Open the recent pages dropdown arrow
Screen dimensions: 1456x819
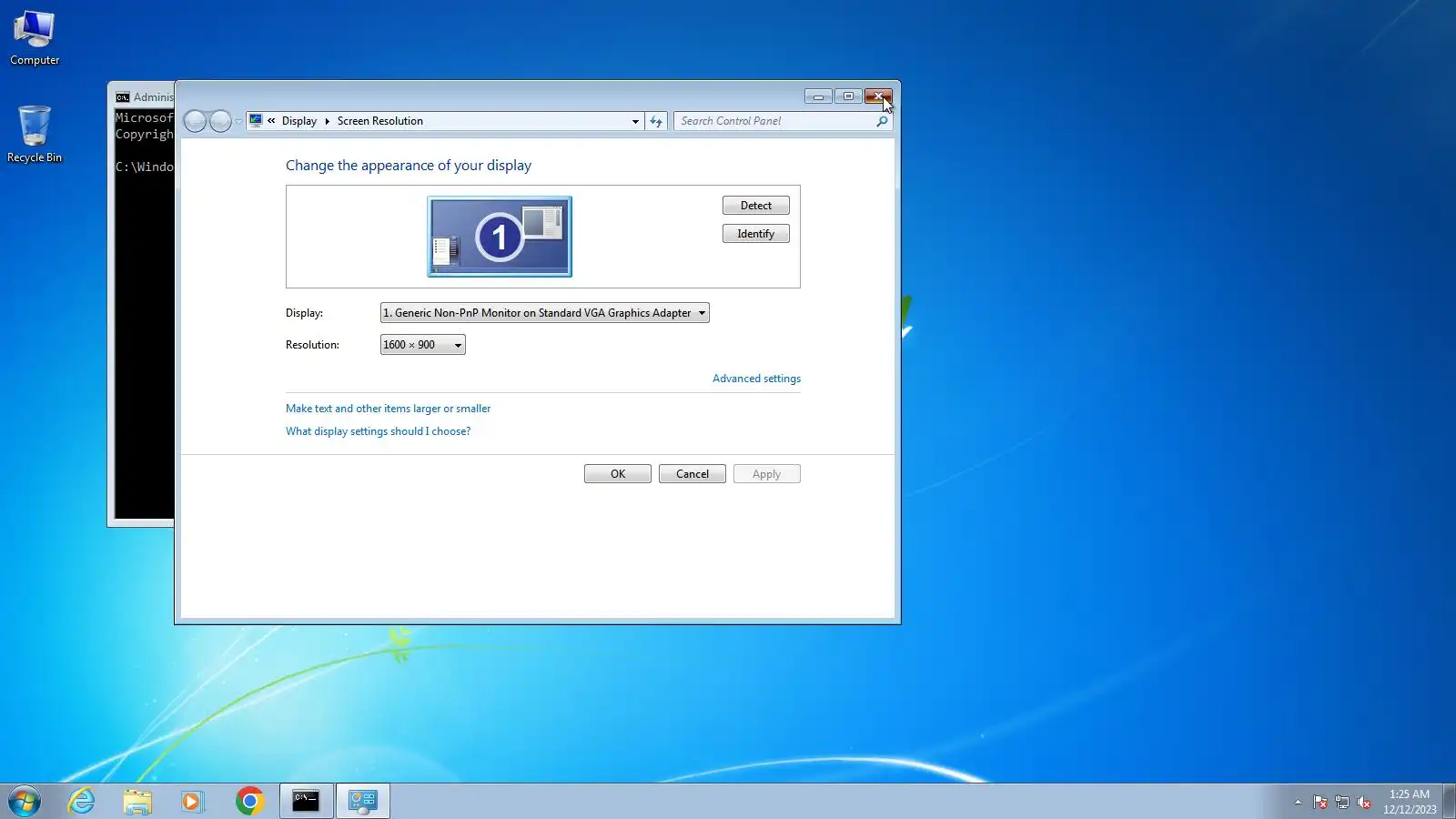pos(238,121)
